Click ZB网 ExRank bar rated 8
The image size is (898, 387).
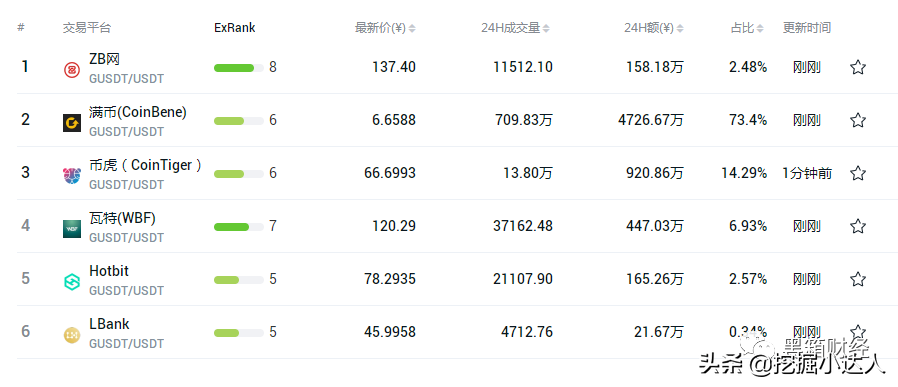coord(239,68)
